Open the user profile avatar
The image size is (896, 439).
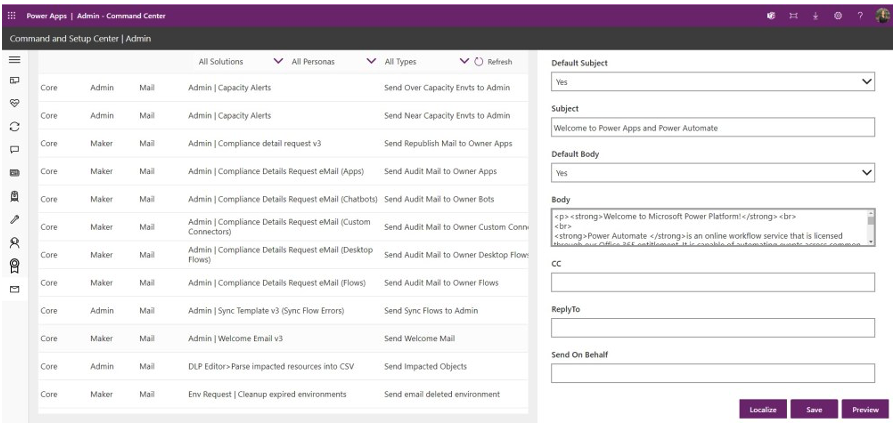[883, 15]
